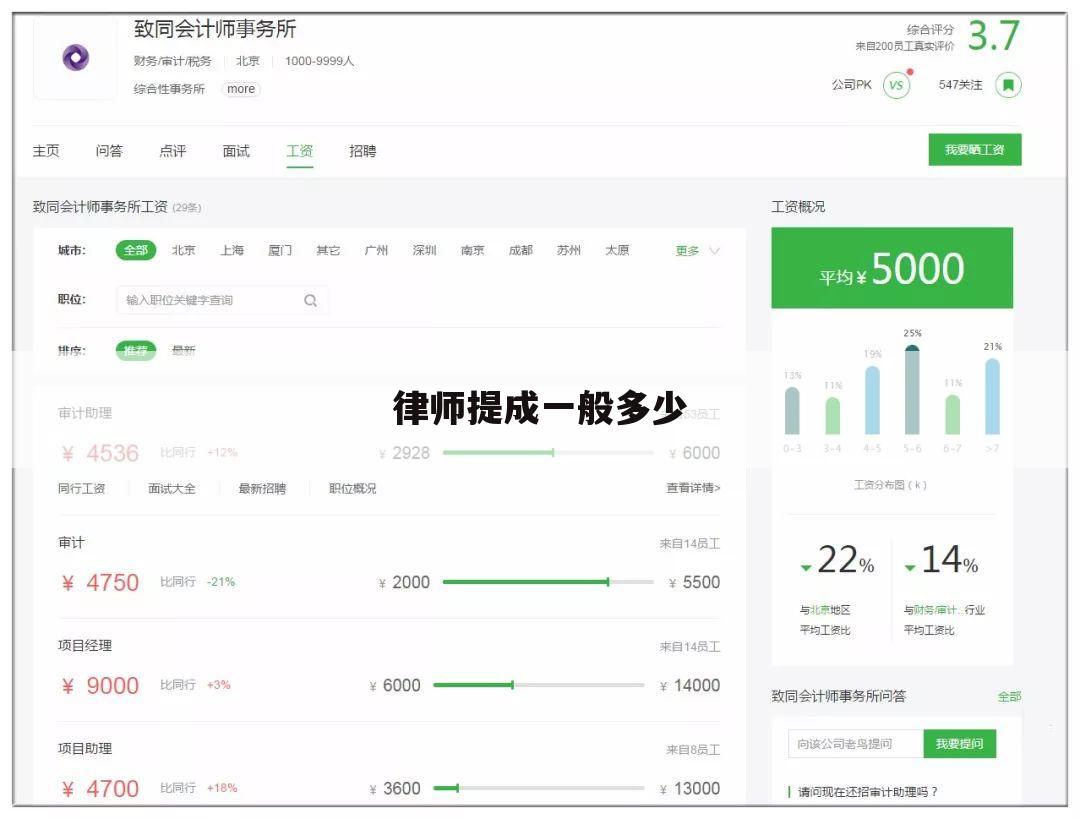This screenshot has height=819, width=1080.
Task: Open the 招聘 tab
Action: point(363,151)
